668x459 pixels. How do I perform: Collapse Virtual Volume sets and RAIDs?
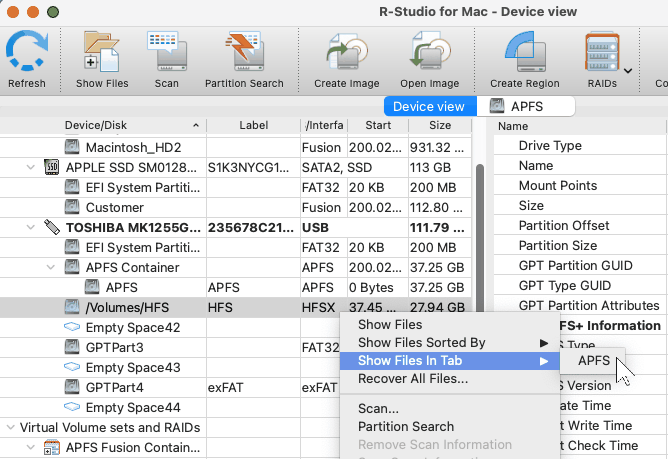pyautogui.click(x=11, y=427)
